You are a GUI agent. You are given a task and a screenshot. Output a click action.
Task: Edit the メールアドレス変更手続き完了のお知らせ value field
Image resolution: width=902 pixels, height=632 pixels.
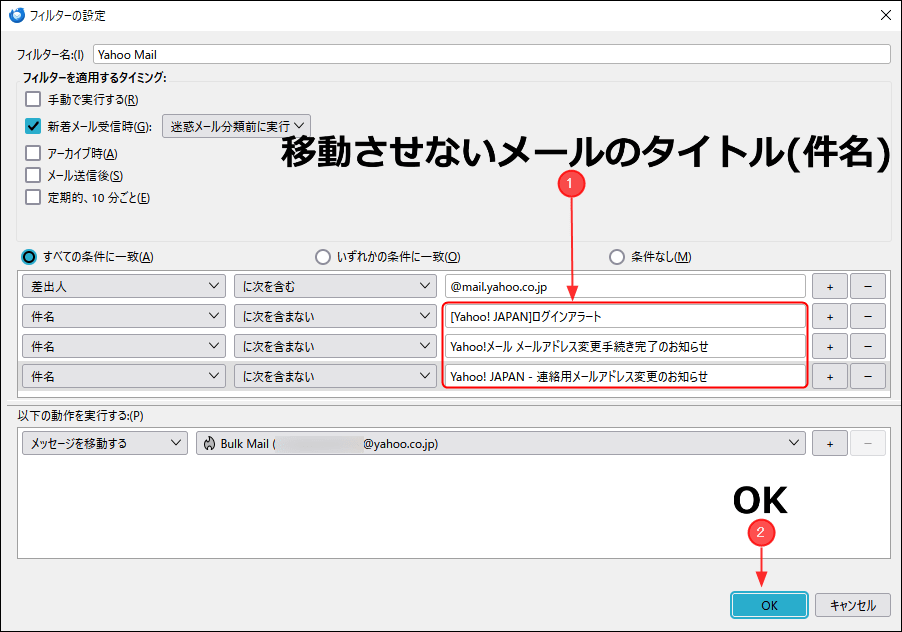[625, 346]
